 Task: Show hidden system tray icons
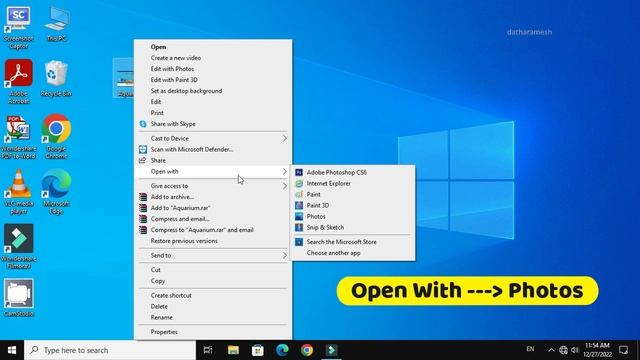(x=551, y=350)
